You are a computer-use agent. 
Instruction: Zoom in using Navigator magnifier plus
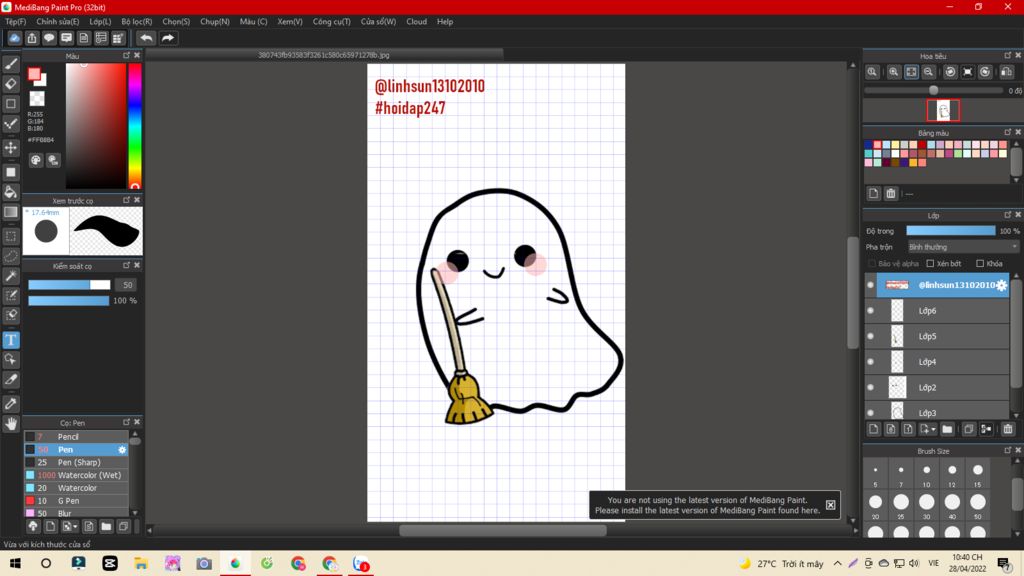click(893, 72)
